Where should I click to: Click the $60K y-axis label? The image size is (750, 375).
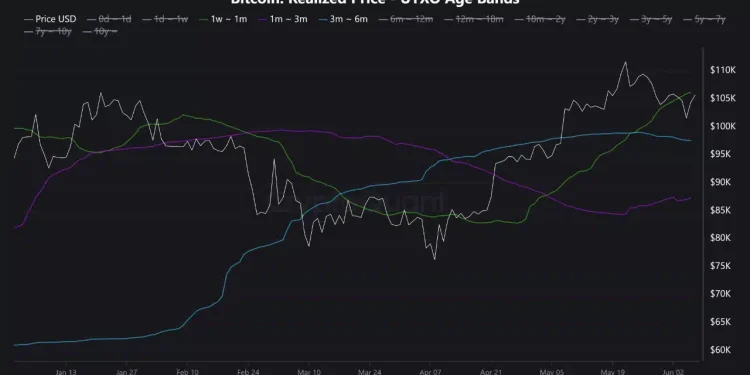[x=721, y=350]
